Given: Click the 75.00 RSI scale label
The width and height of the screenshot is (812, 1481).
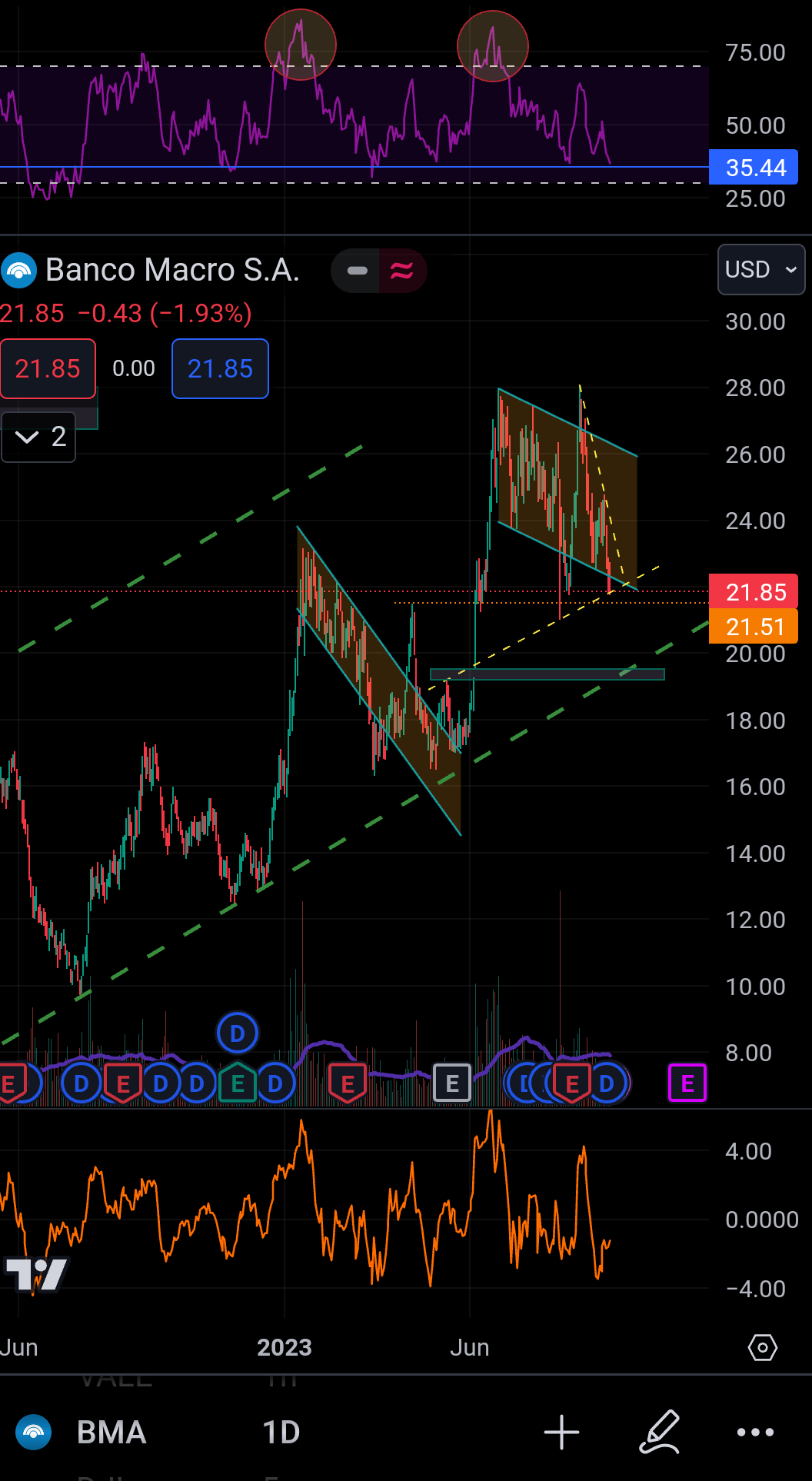Looking at the screenshot, I should tap(755, 52).
